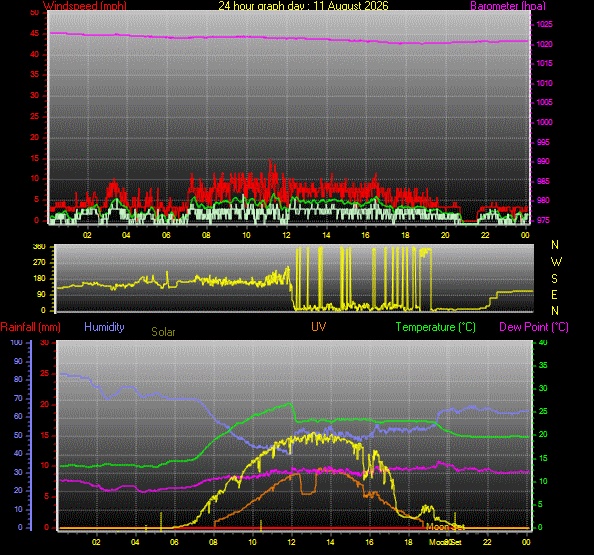Click the 'Temperature (°C)' legend label
594x555 pixels.
[x=436, y=327]
